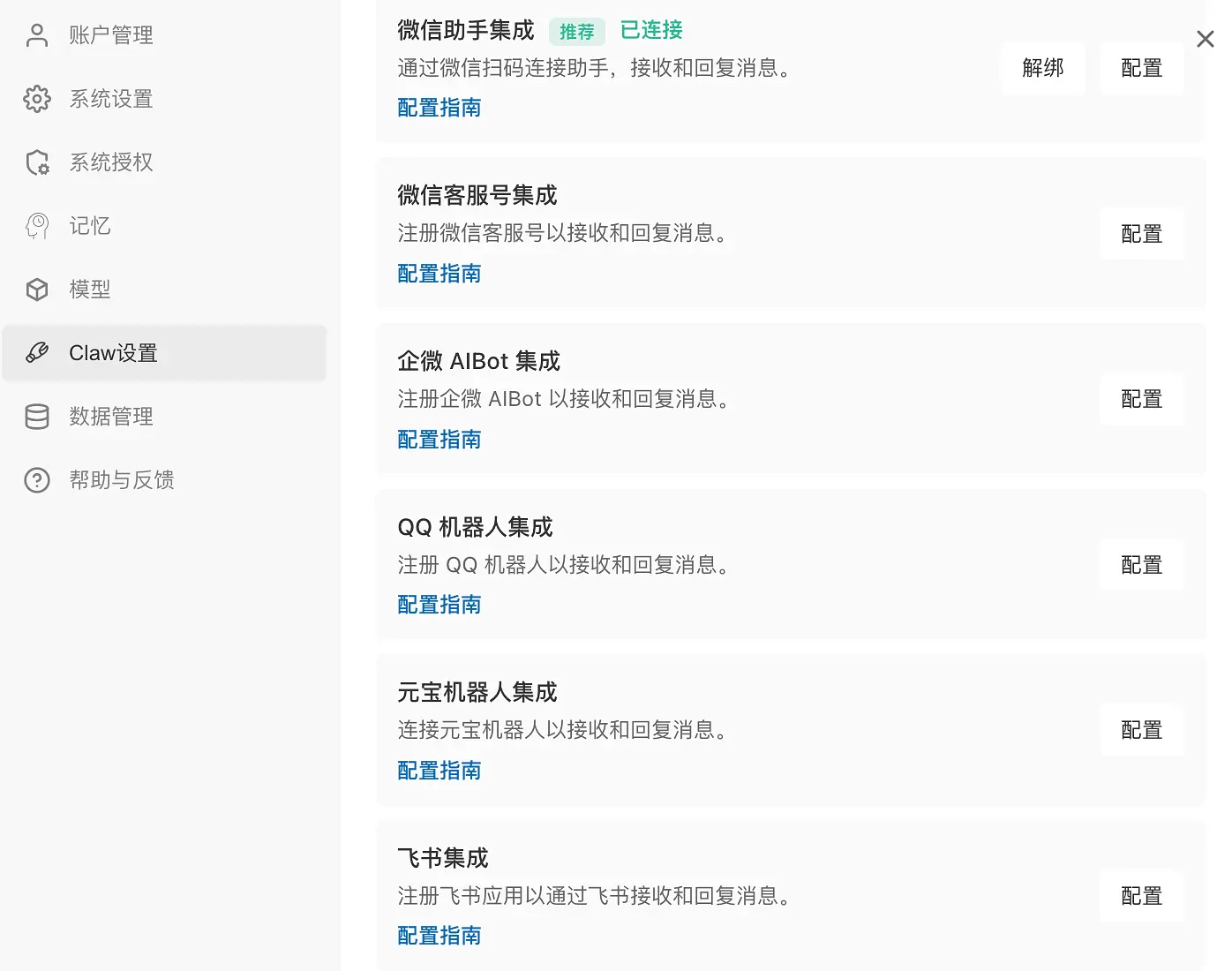Go to 系统授权 section
Image resolution: width=1232 pixels, height=971 pixels.
[164, 162]
